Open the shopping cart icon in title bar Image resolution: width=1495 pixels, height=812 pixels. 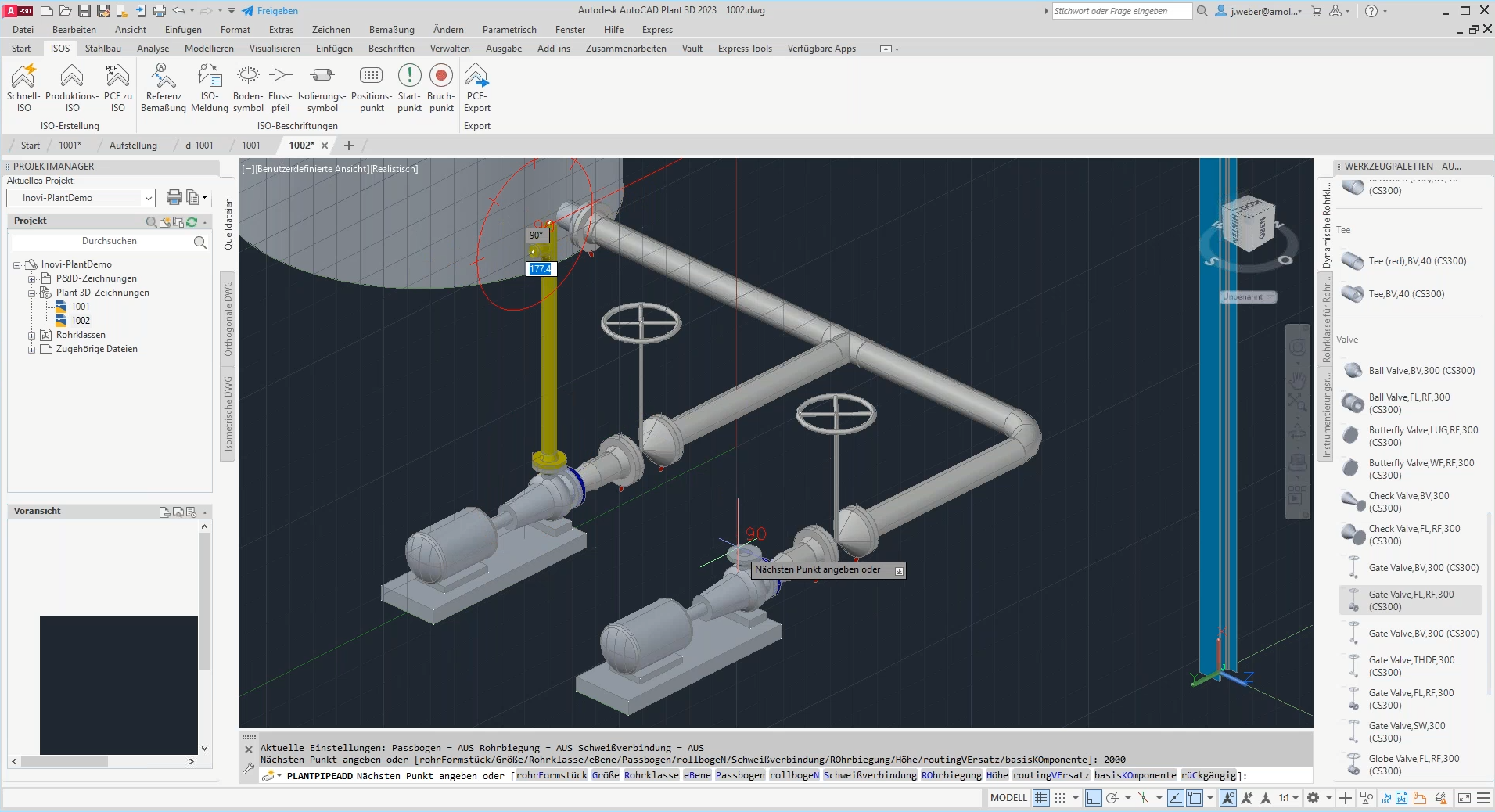pyautogui.click(x=1316, y=11)
